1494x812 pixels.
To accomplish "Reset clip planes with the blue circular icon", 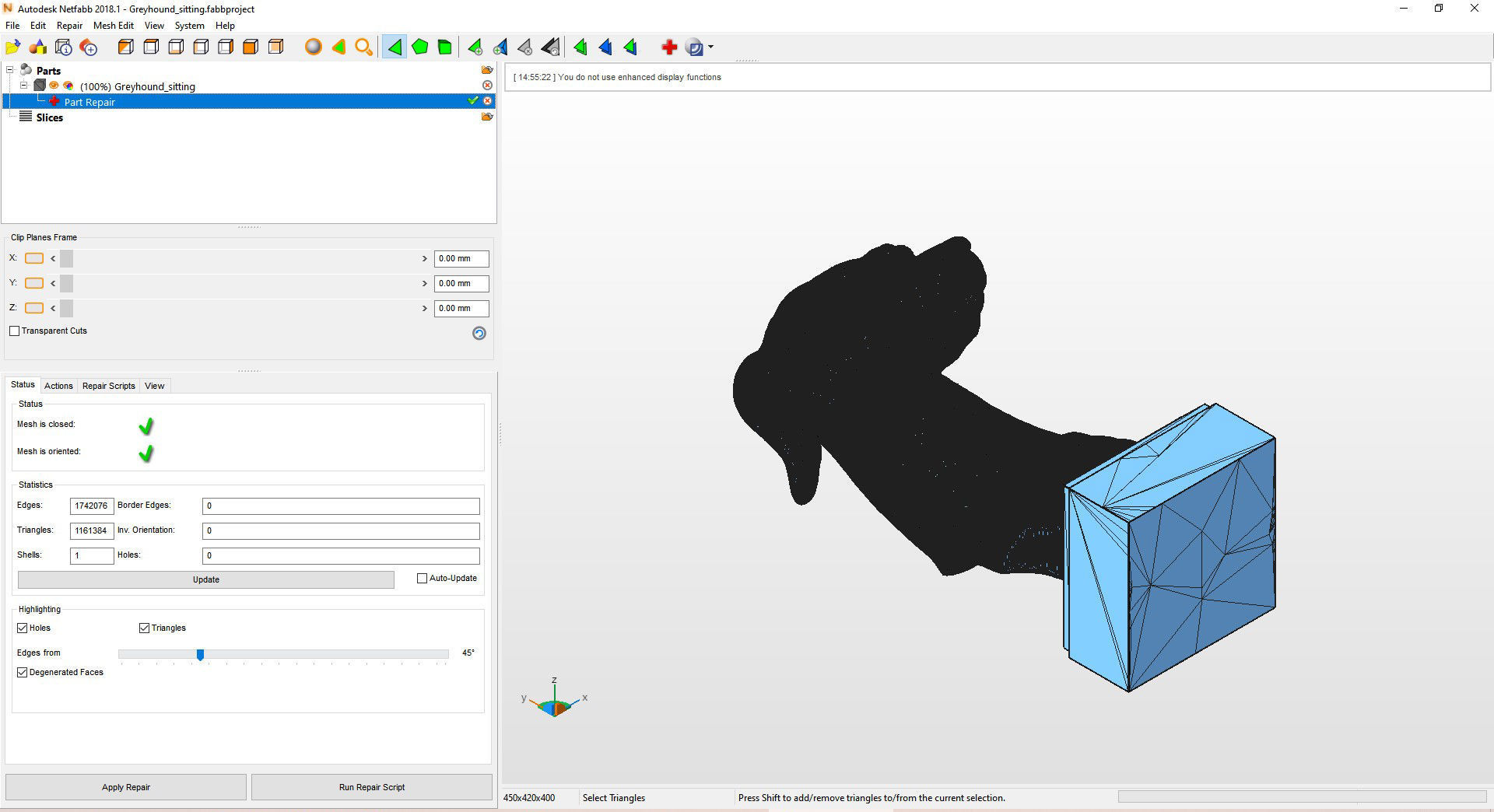I will point(479,333).
